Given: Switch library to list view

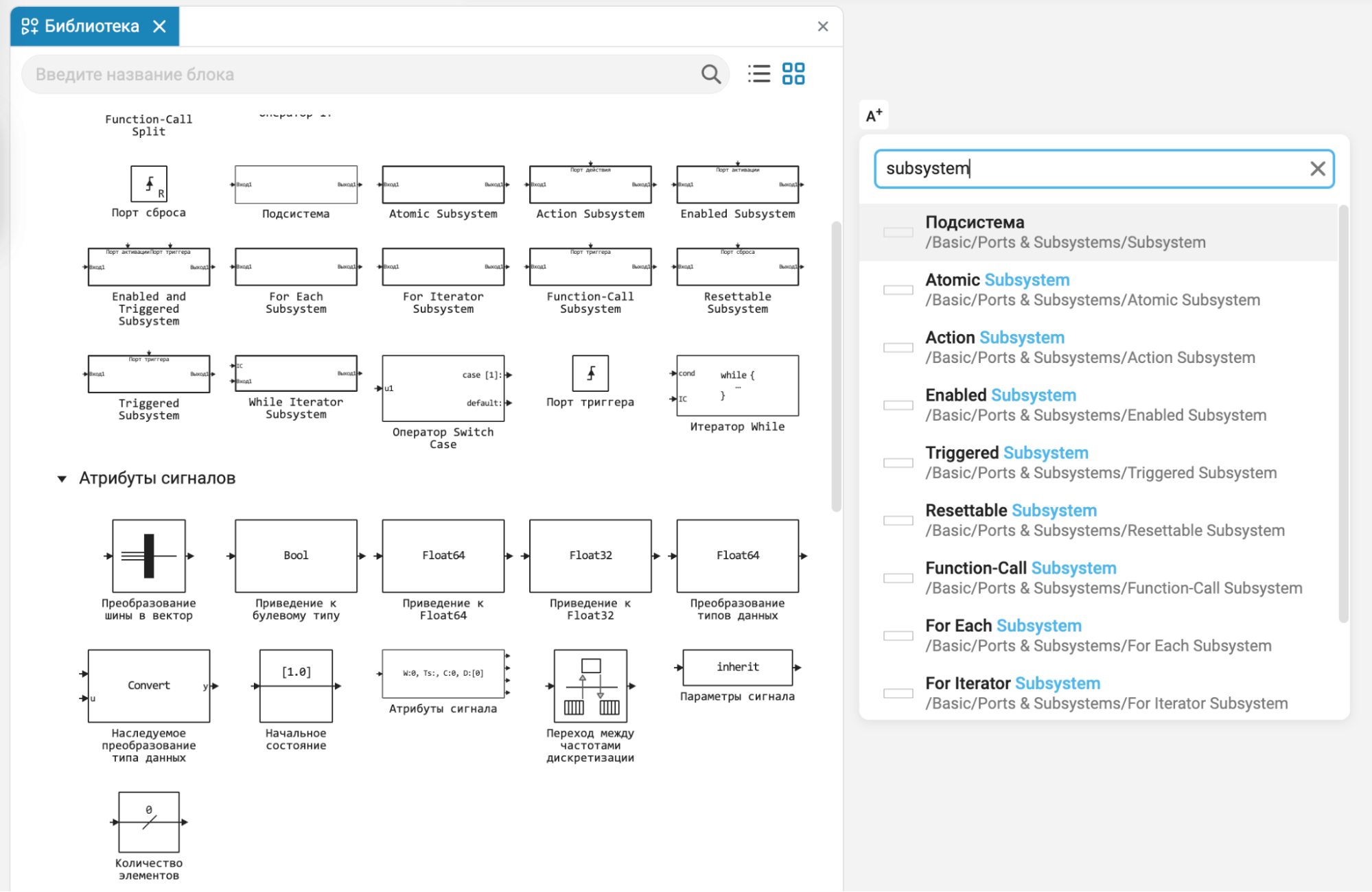Looking at the screenshot, I should tap(758, 73).
